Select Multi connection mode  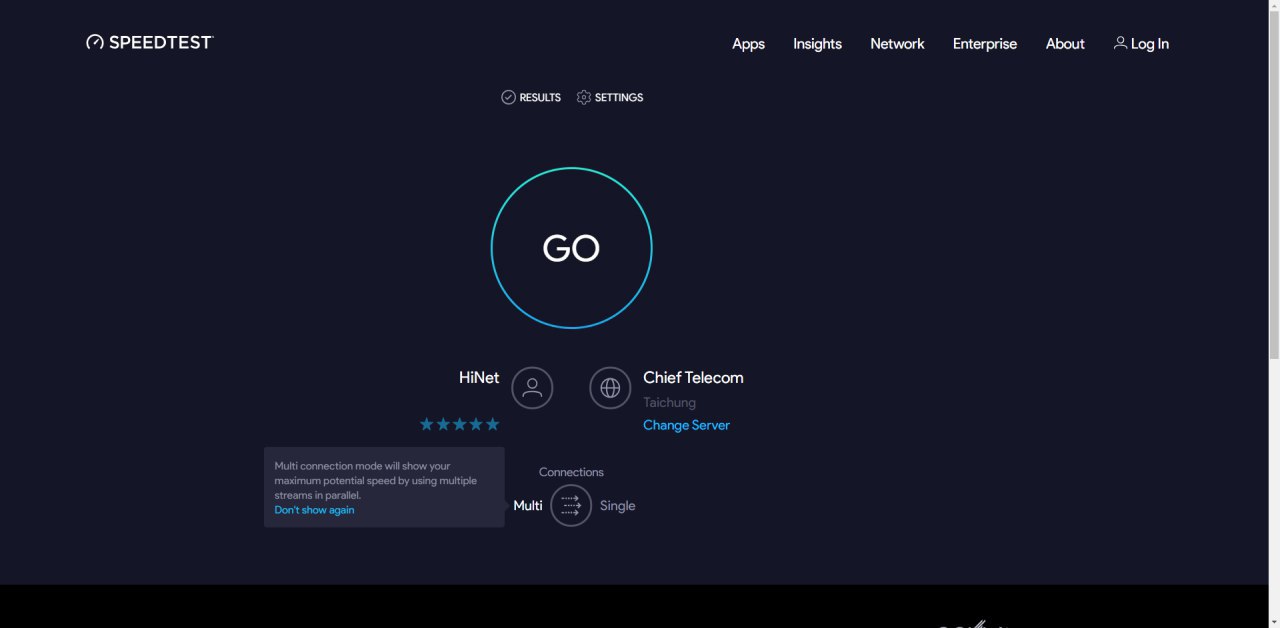[x=528, y=506]
